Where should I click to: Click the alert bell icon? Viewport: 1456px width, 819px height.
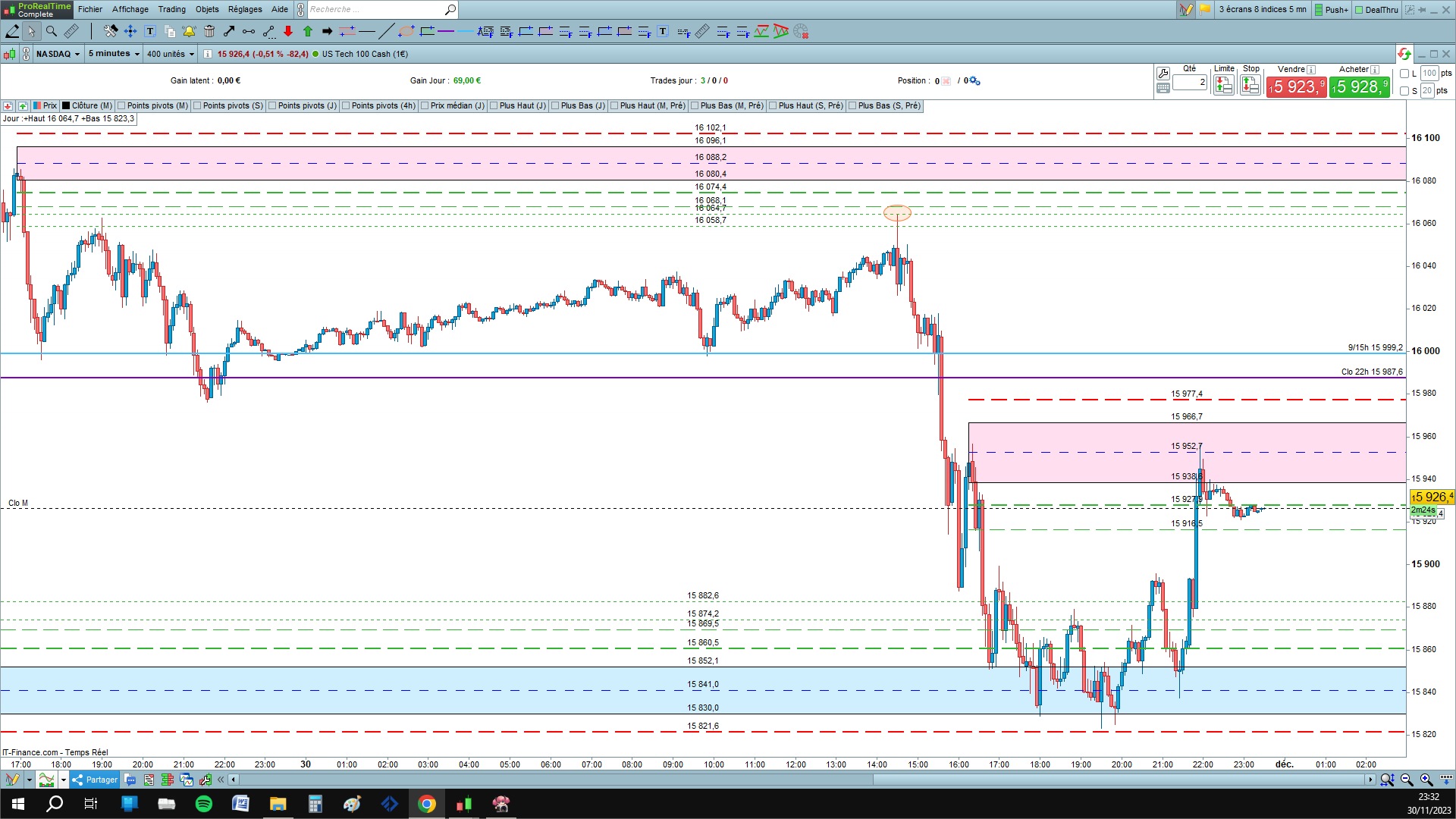pos(189,31)
